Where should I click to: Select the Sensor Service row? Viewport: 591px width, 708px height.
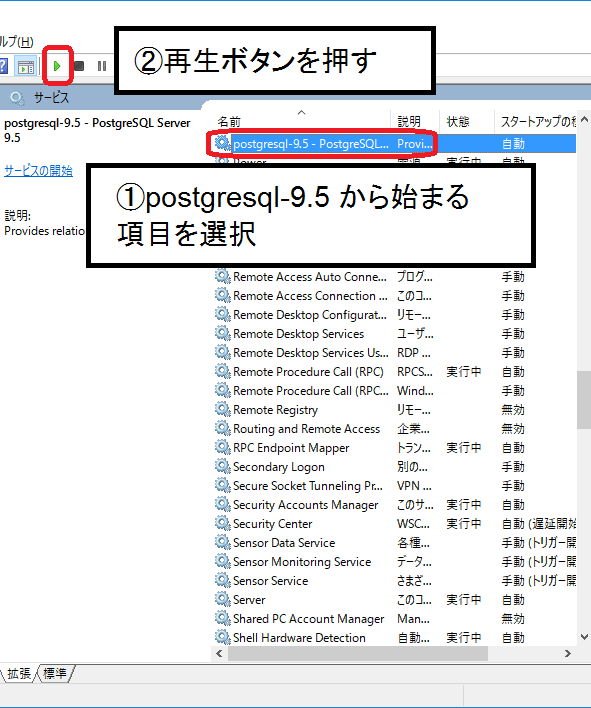coord(395,580)
